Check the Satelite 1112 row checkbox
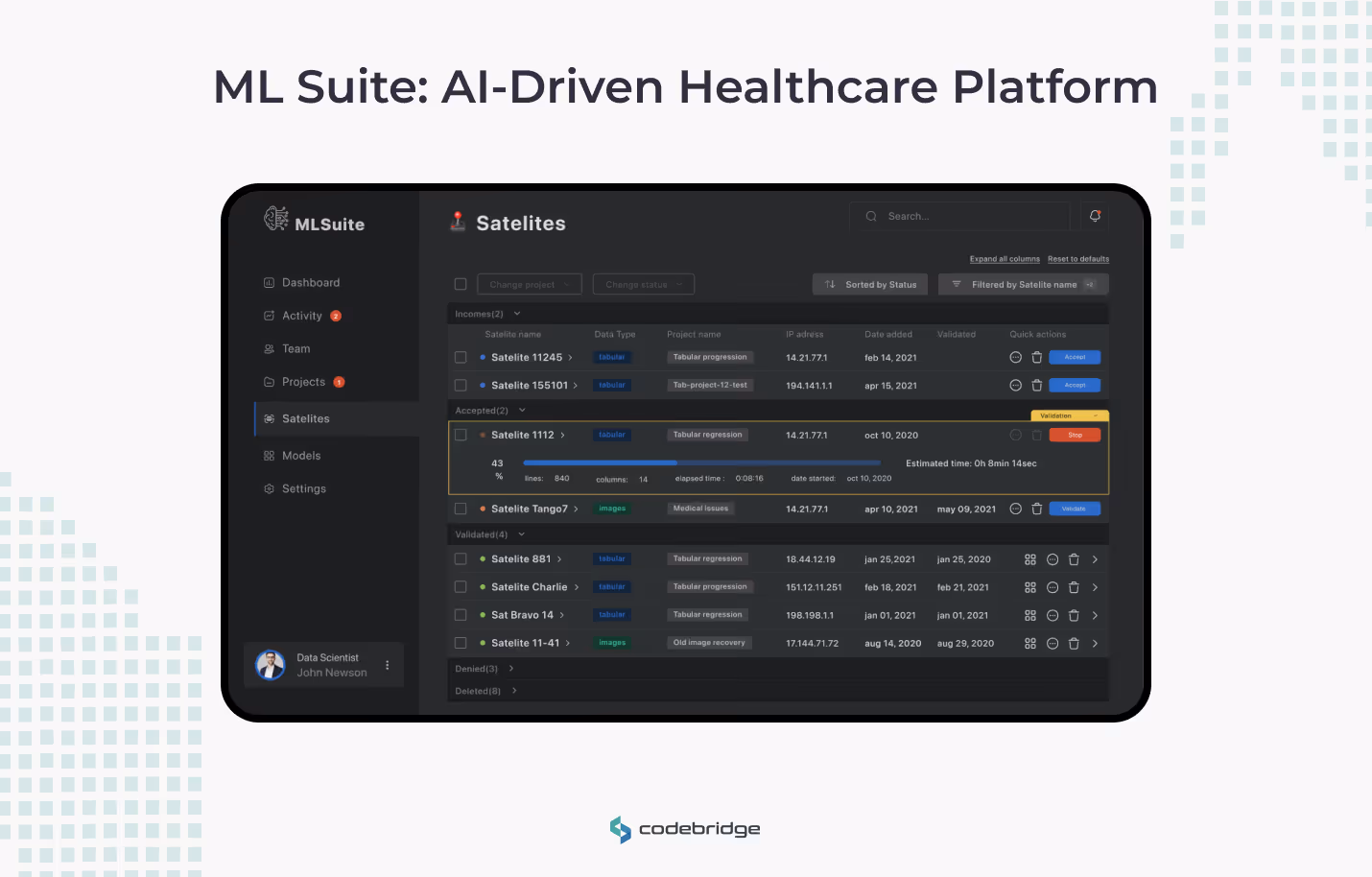The width and height of the screenshot is (1372, 877). 461,435
